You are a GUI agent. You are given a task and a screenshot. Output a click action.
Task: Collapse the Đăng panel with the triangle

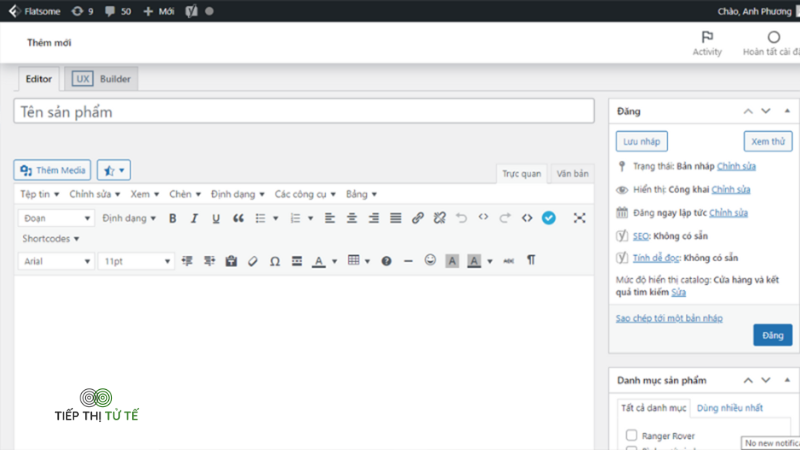[787, 111]
